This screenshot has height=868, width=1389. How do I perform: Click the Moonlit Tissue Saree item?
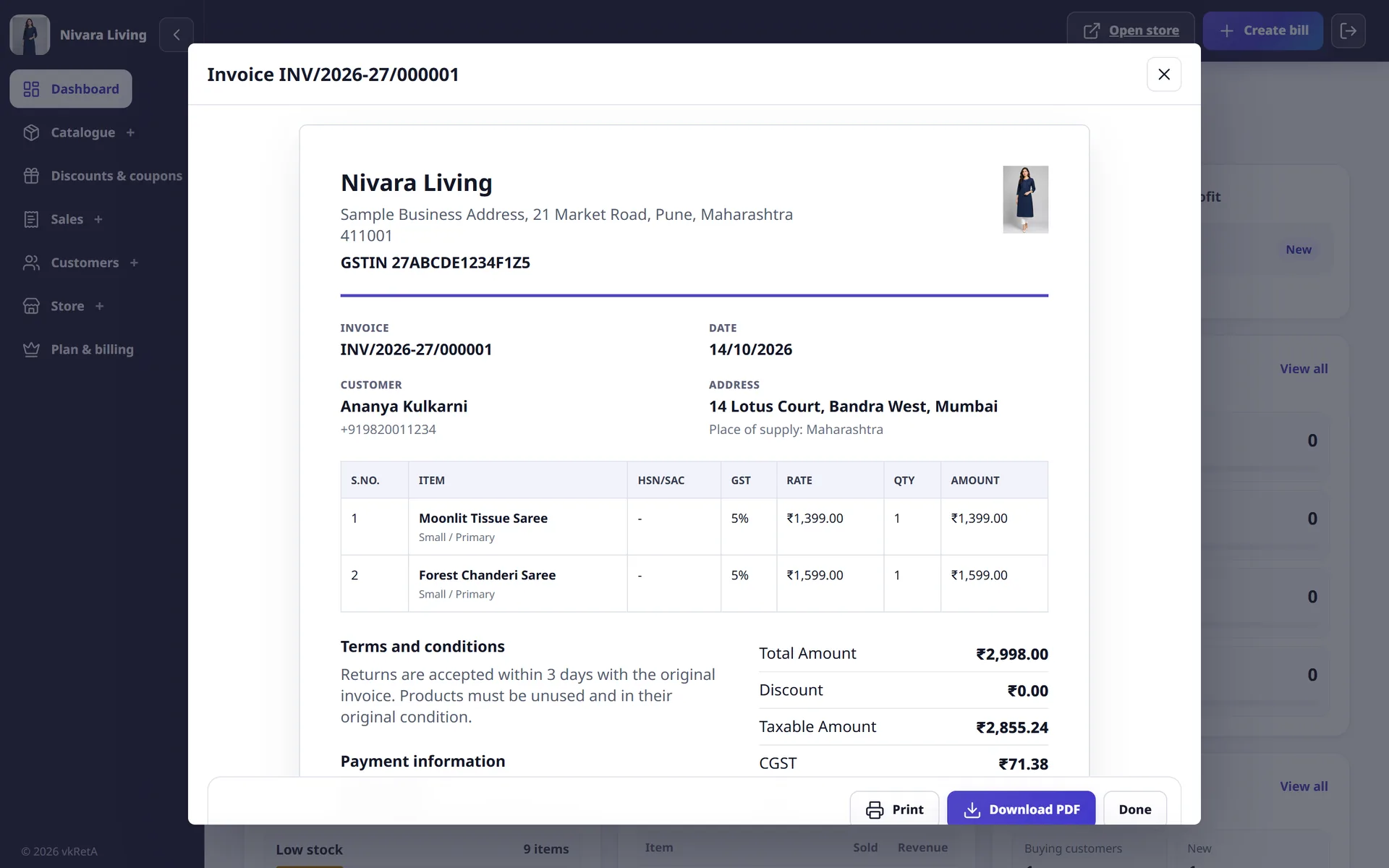coord(483,518)
